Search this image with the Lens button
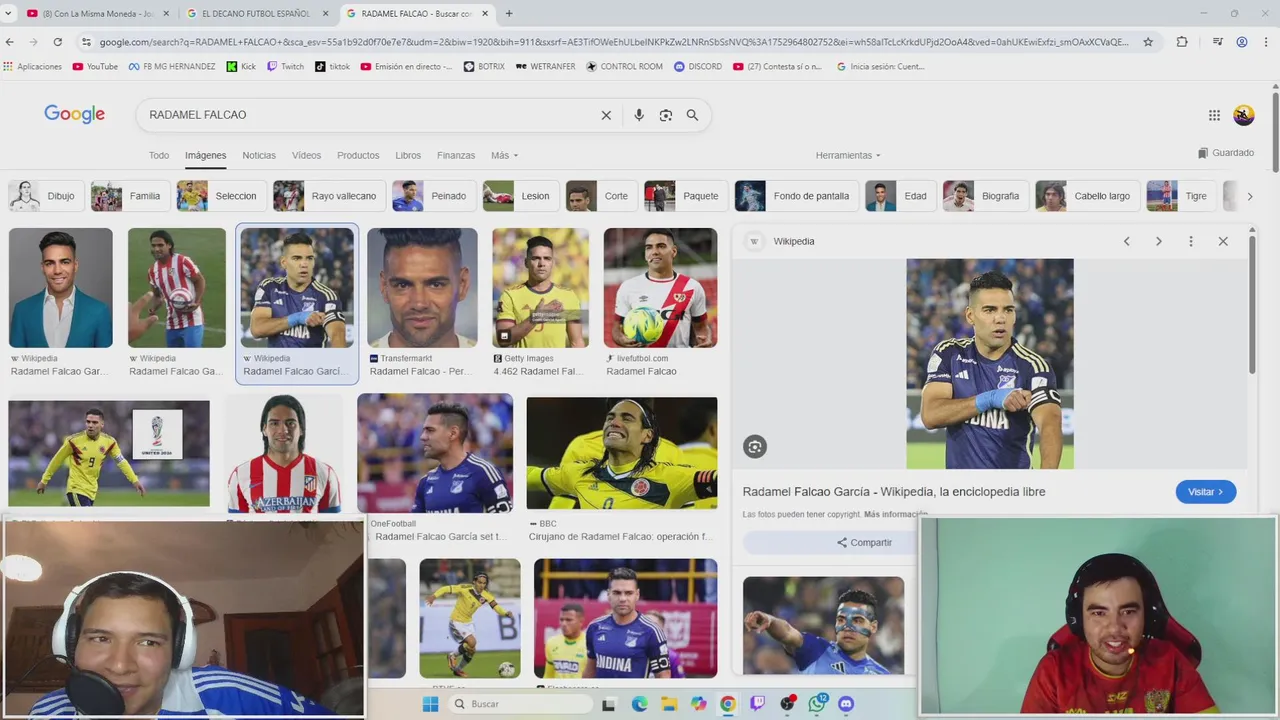This screenshot has width=1280, height=720. click(x=755, y=447)
